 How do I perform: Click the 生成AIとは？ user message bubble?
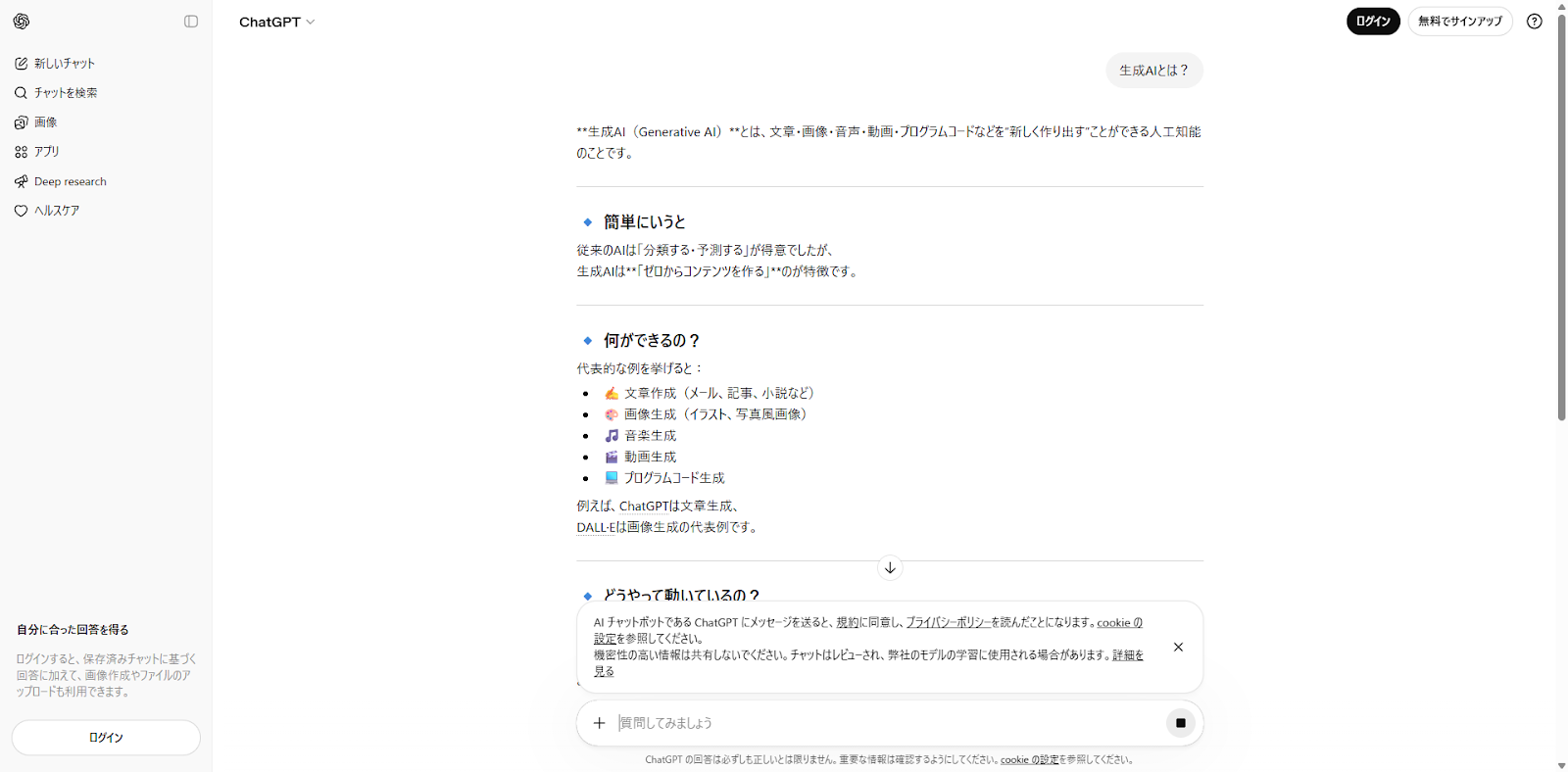point(1154,71)
